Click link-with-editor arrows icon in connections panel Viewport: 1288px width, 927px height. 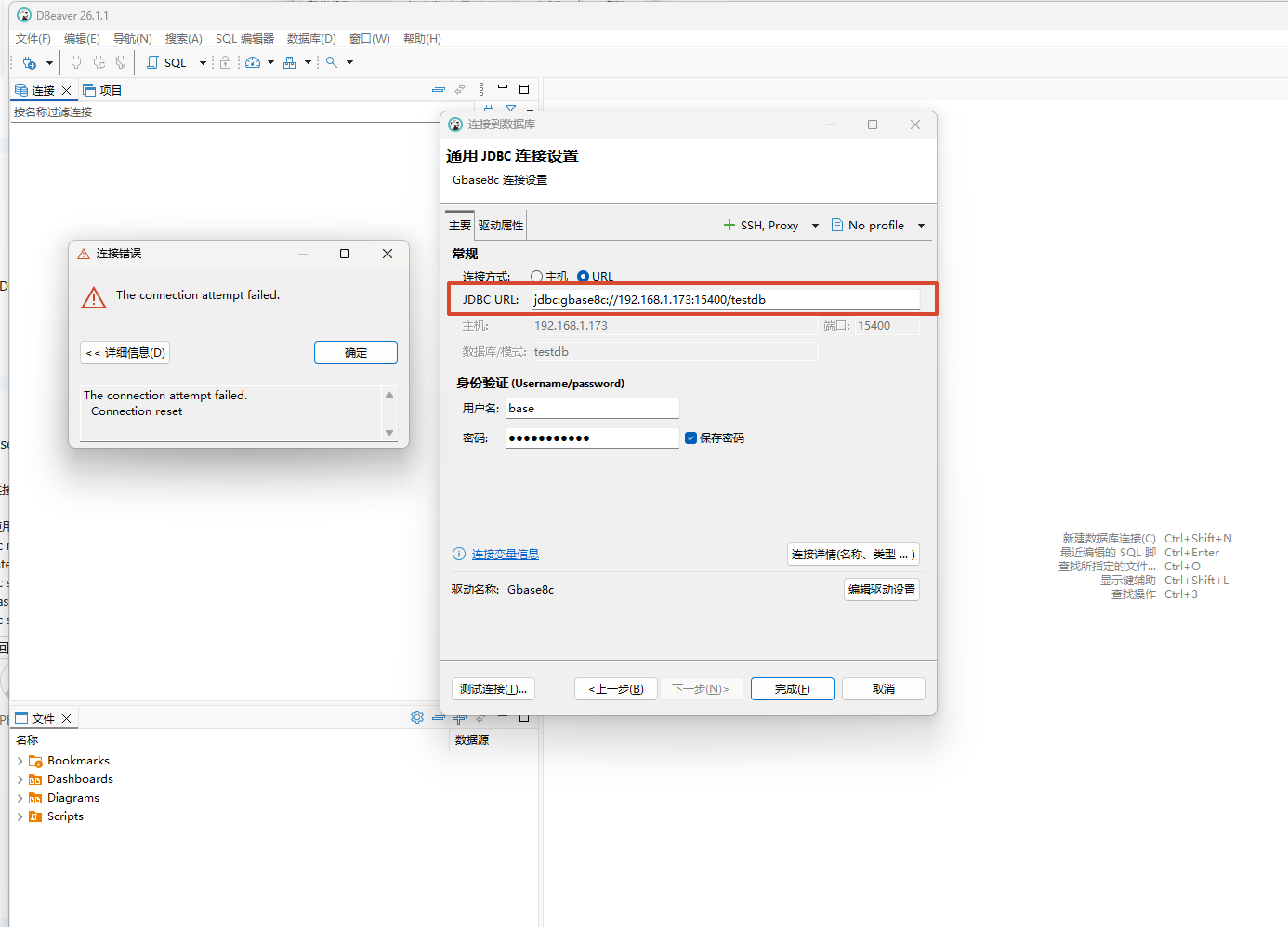(x=460, y=90)
